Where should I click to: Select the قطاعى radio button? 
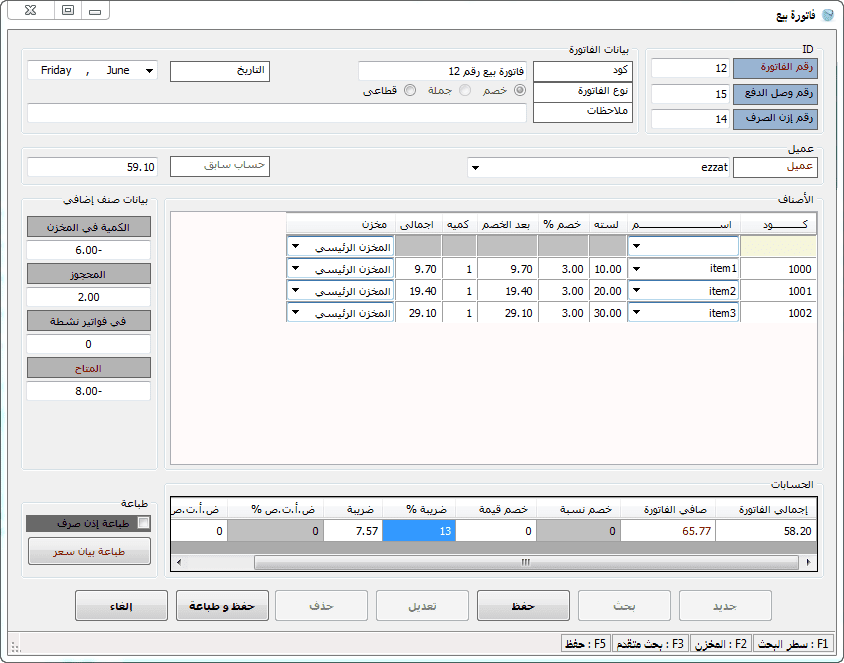[408, 90]
